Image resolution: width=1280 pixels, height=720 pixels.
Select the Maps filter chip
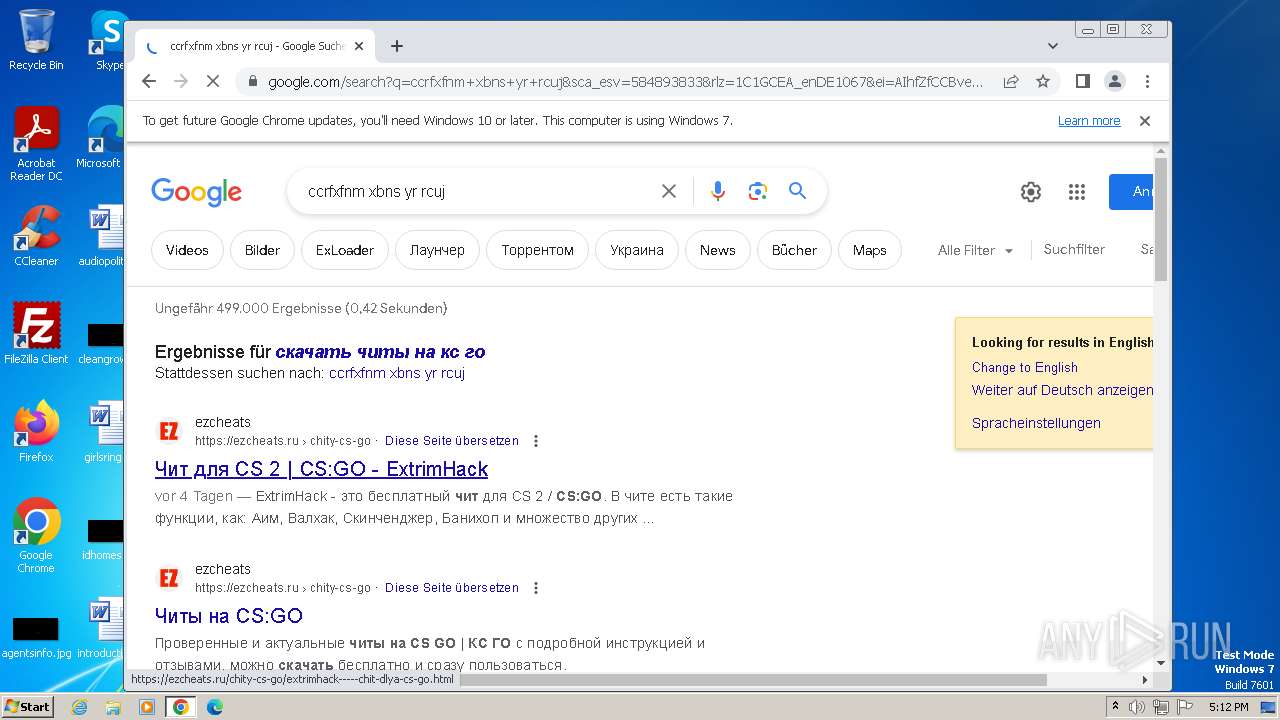coord(870,250)
